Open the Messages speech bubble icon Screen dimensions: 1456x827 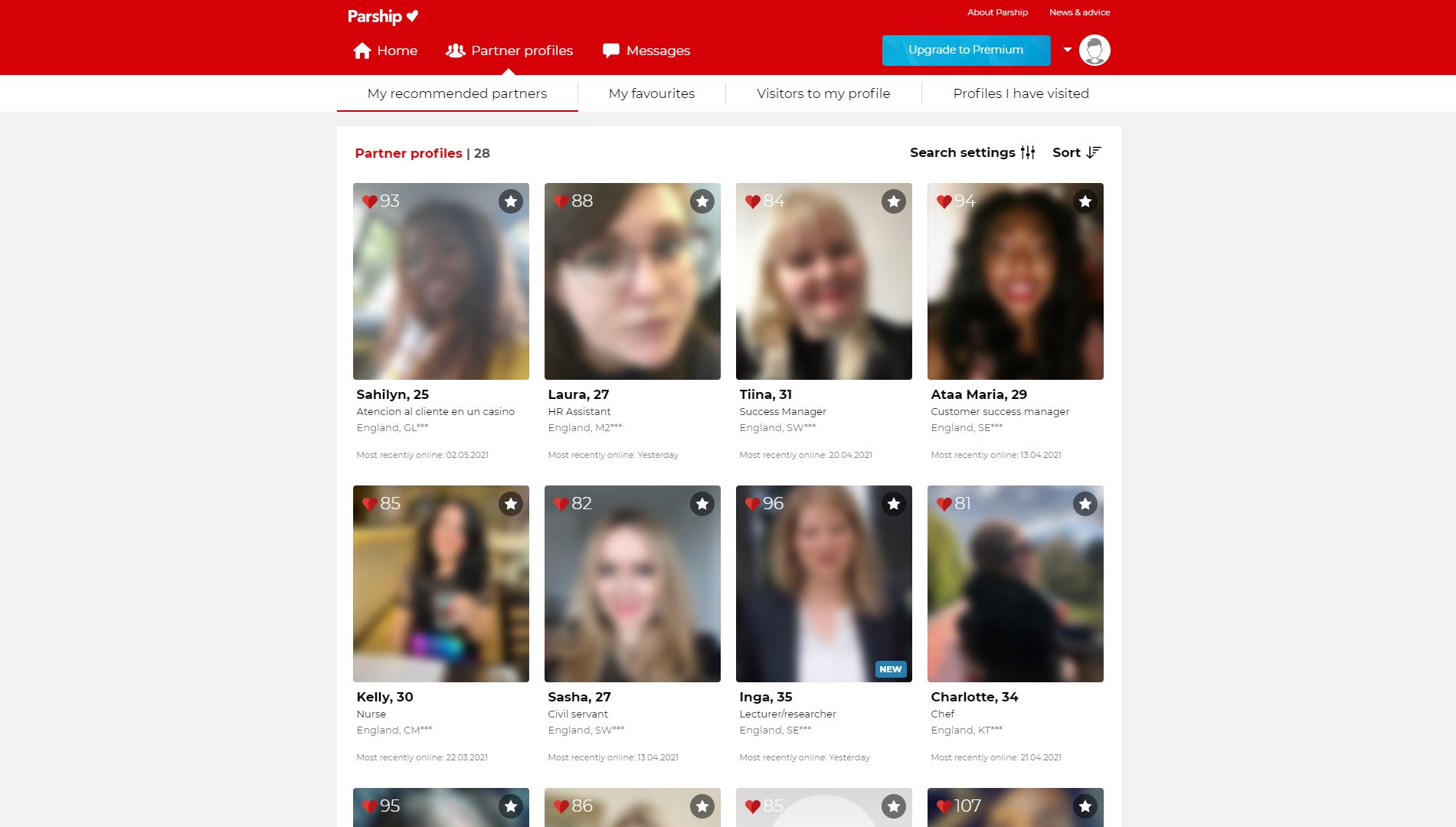point(610,51)
